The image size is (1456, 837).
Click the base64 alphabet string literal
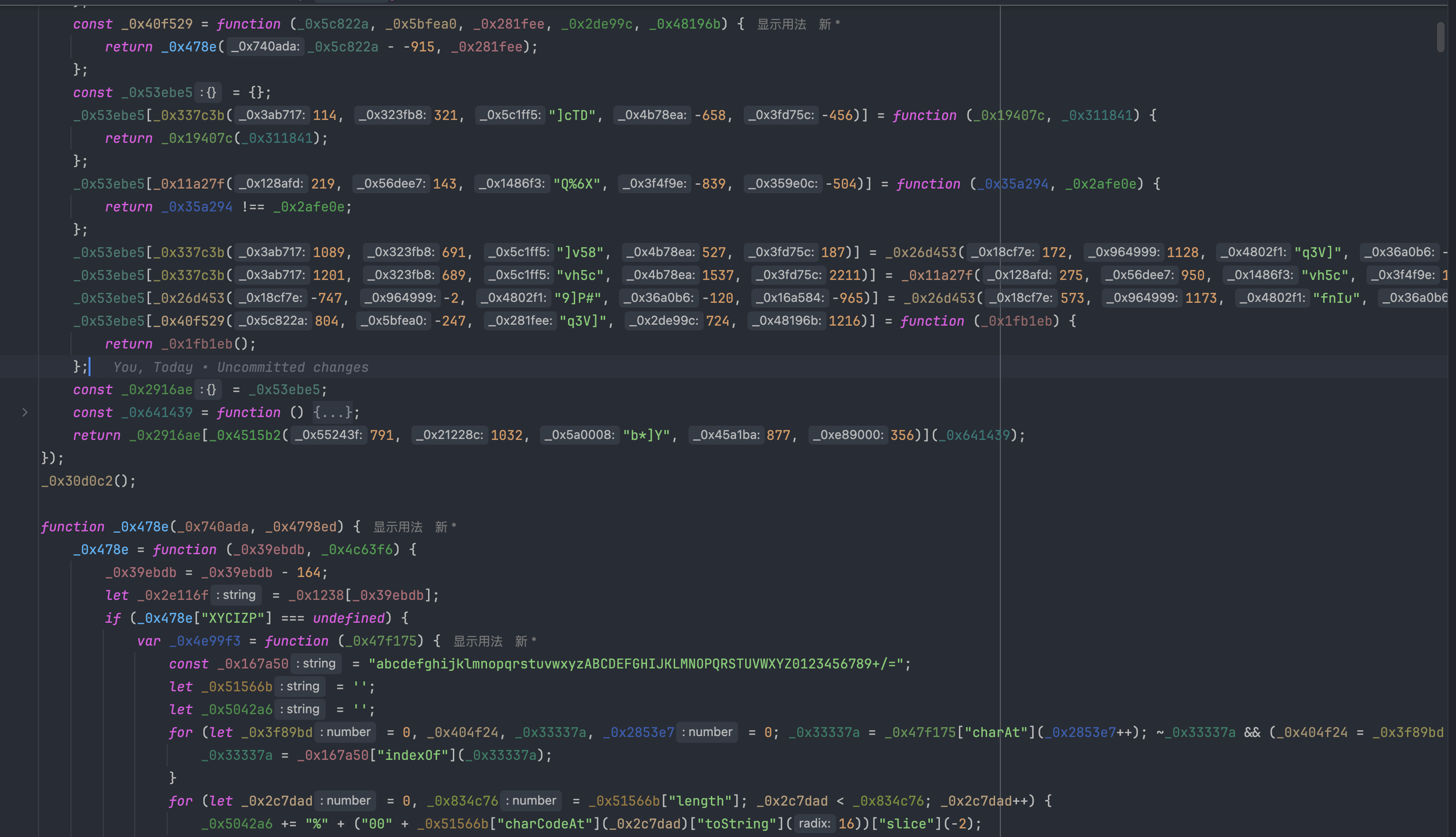coord(636,664)
